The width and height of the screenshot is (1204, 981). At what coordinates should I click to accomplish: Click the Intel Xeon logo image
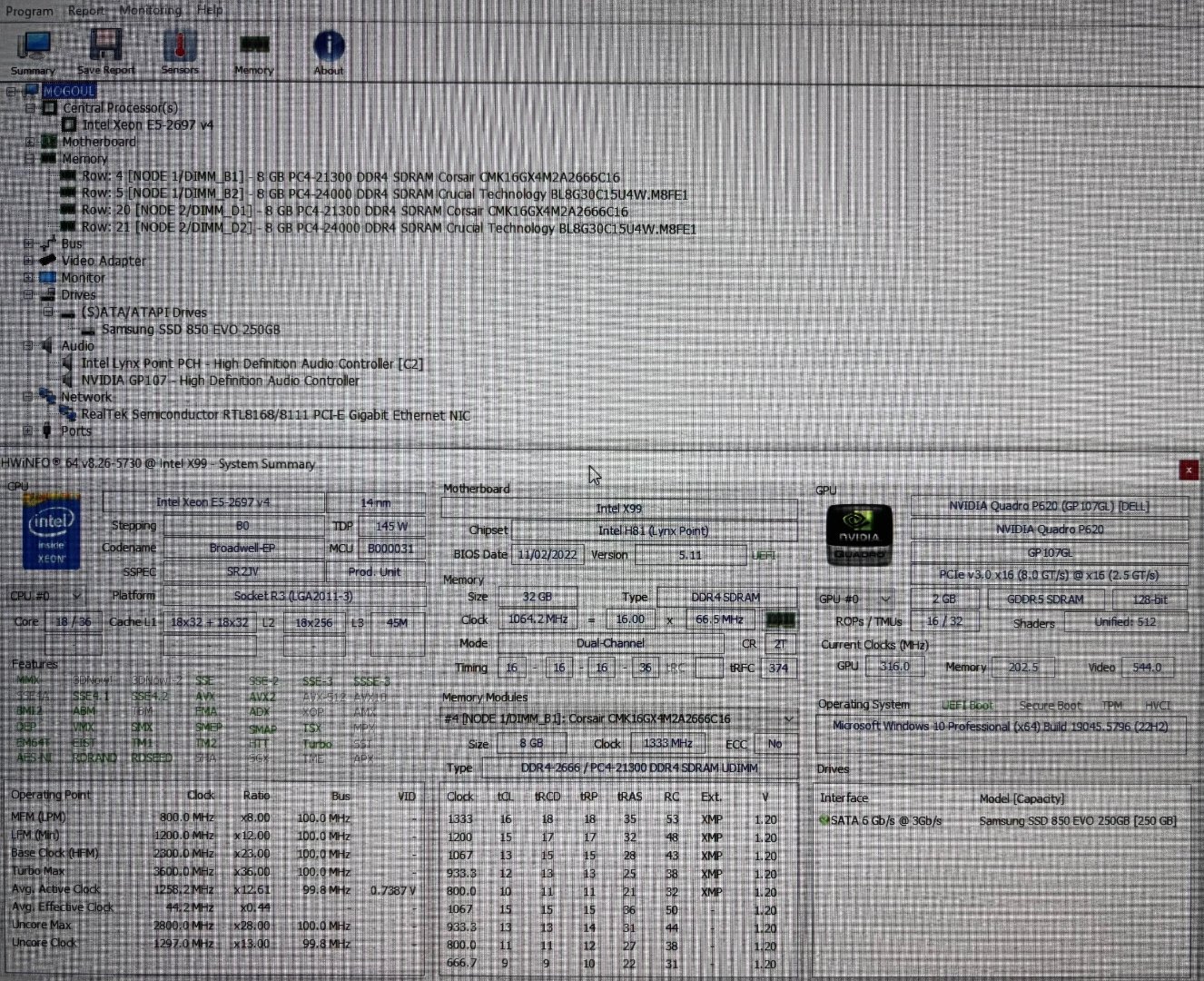pyautogui.click(x=51, y=532)
